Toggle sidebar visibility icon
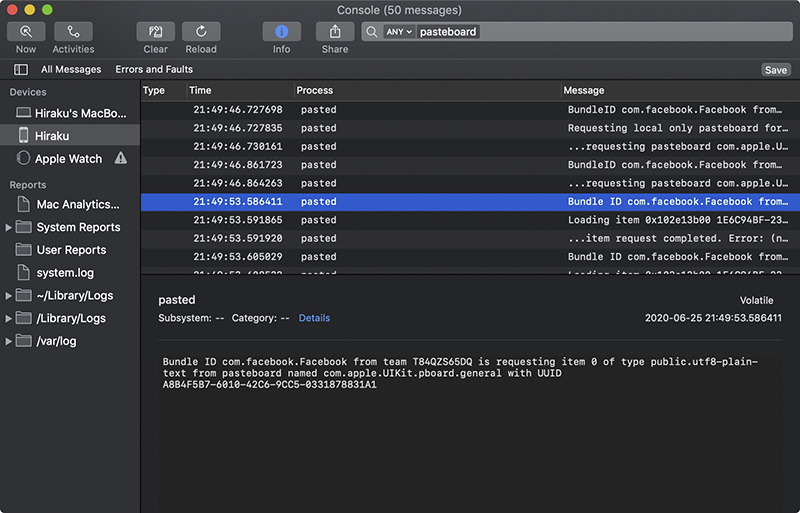This screenshot has width=800, height=513. click(x=21, y=69)
